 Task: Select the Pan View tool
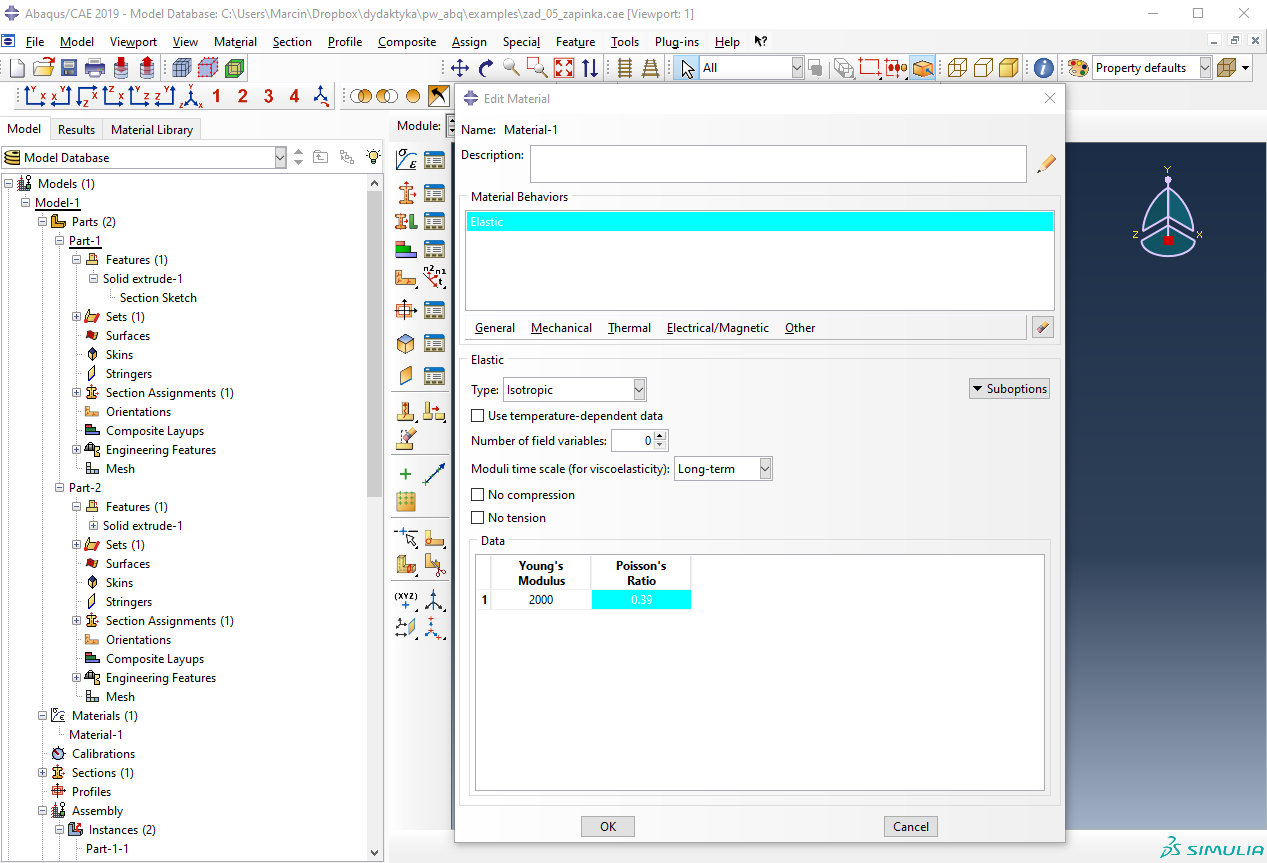[460, 68]
